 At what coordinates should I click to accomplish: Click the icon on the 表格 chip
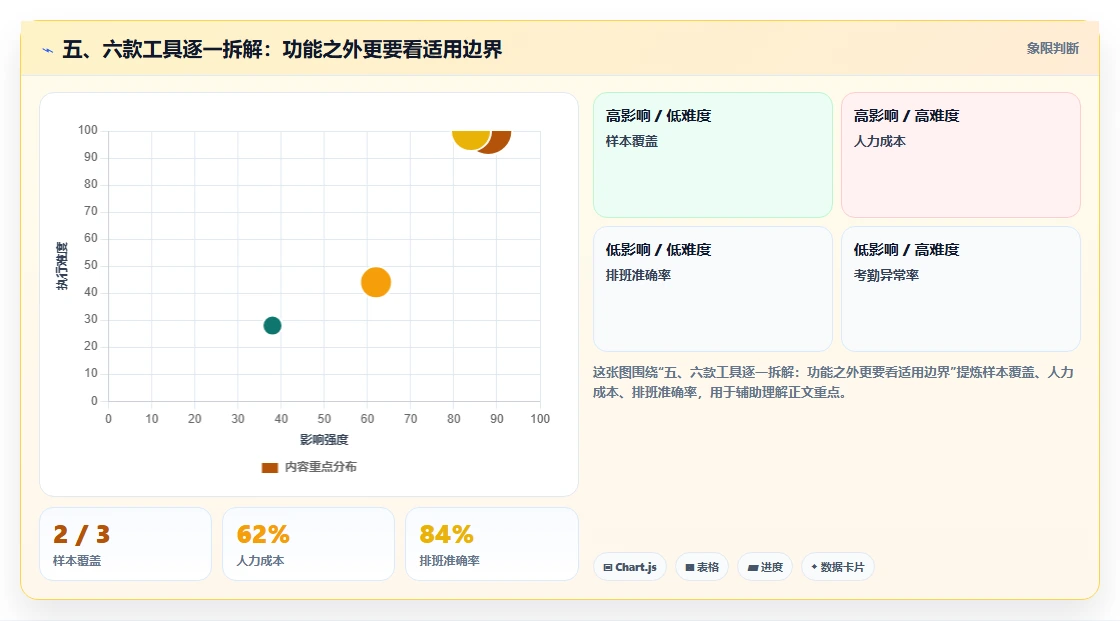pos(690,567)
